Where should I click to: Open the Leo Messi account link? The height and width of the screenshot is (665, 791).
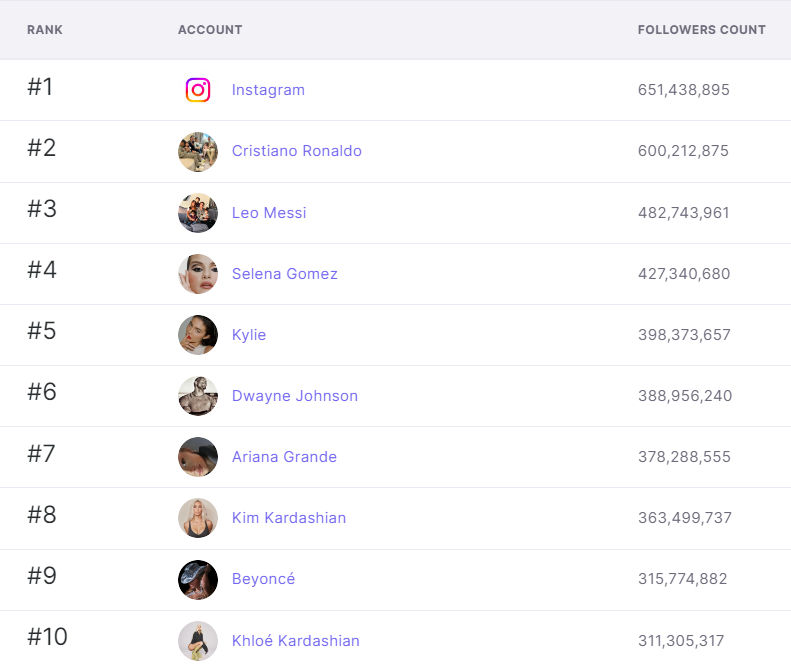pyautogui.click(x=269, y=213)
